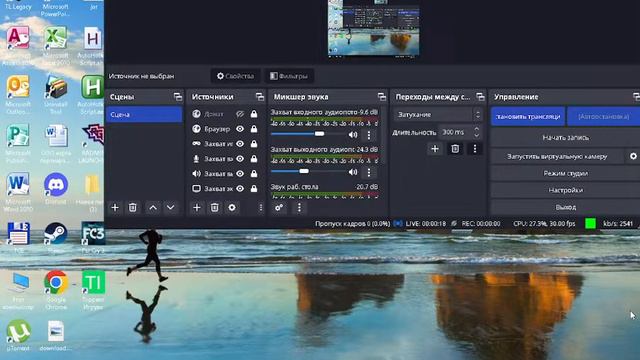Hide the screen capture source with monitor icon

click(x=240, y=189)
